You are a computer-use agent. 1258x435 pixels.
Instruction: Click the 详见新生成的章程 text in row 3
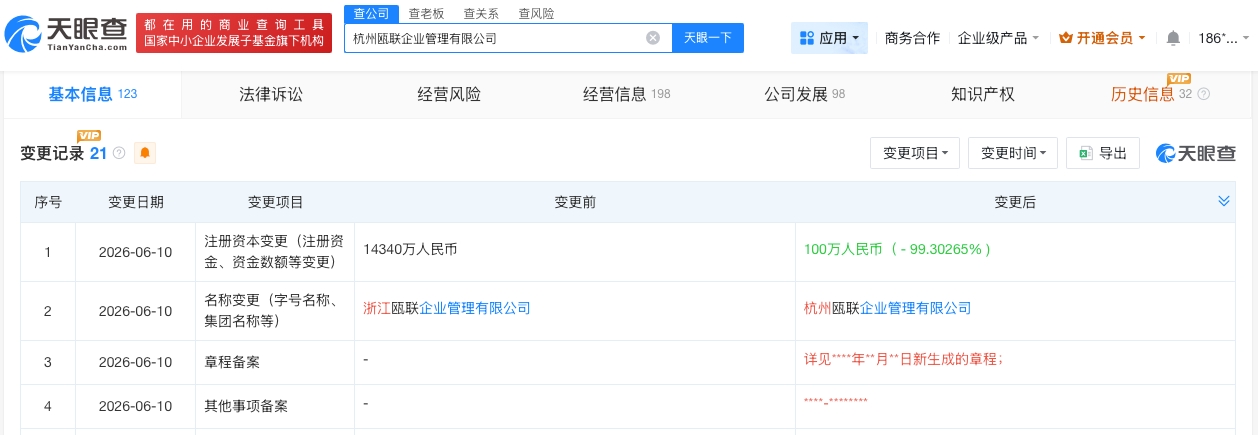click(x=903, y=359)
